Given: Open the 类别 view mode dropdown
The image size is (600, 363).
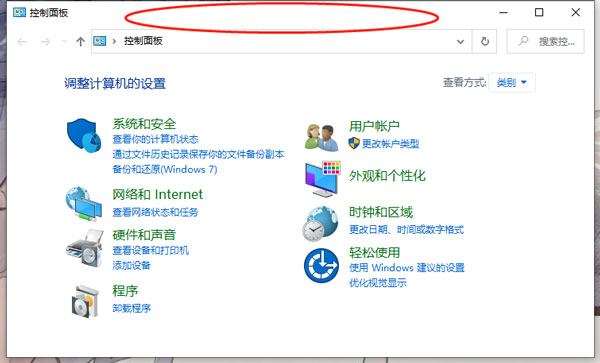Looking at the screenshot, I should (512, 83).
